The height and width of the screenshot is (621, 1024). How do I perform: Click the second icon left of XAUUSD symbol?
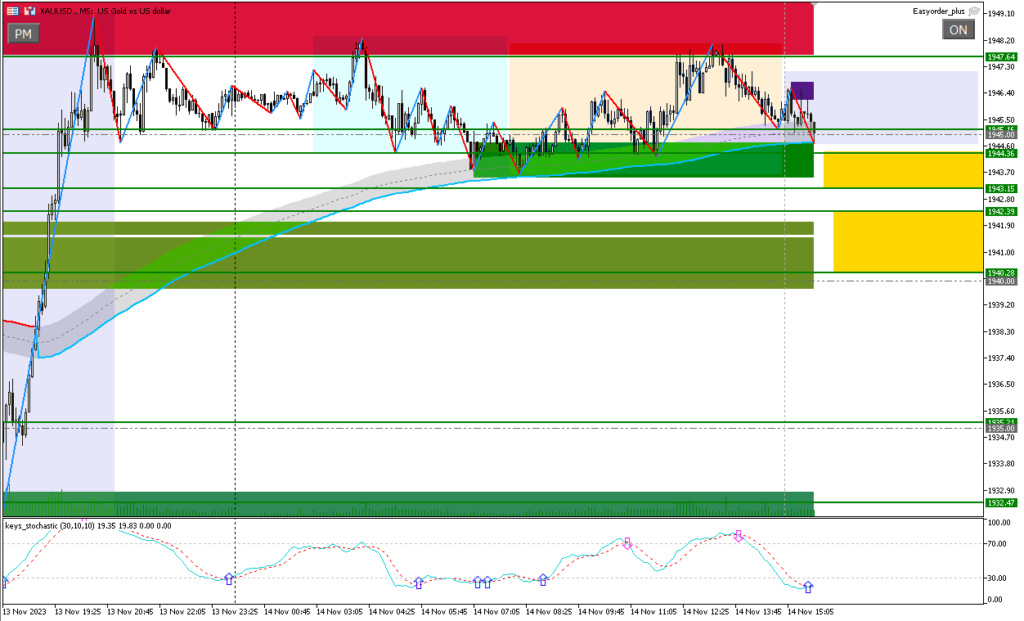(28, 9)
